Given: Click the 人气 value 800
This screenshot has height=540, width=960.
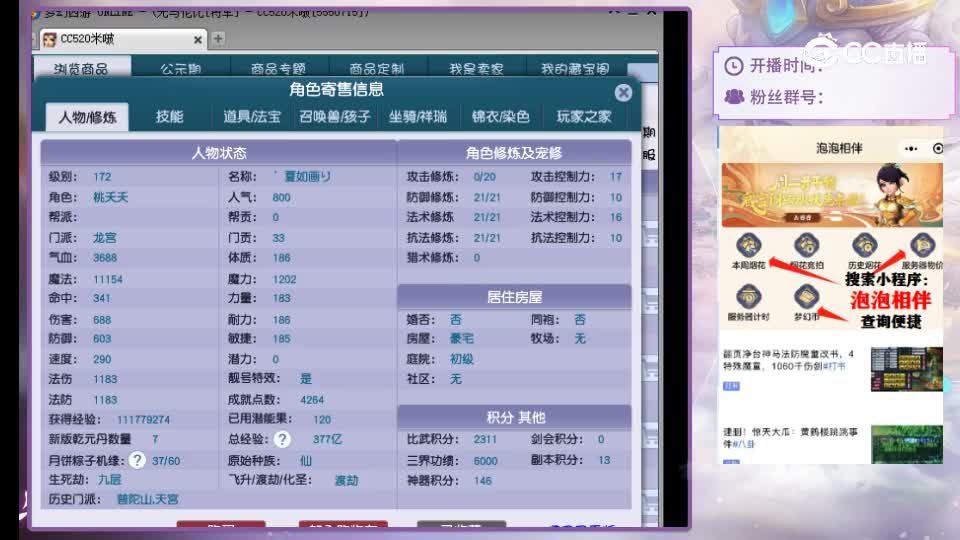Looking at the screenshot, I should (281, 197).
